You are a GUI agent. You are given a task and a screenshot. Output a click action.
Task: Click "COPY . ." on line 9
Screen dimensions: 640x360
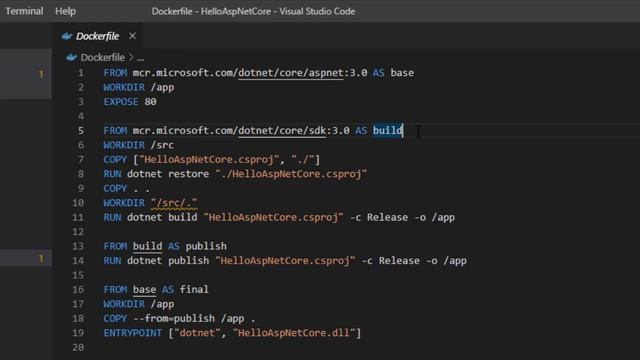point(127,189)
